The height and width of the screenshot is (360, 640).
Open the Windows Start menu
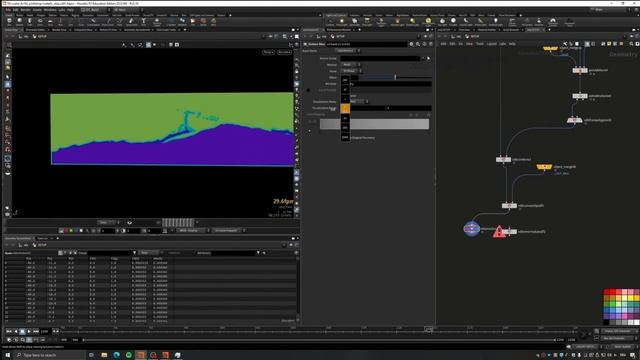pos(7,355)
